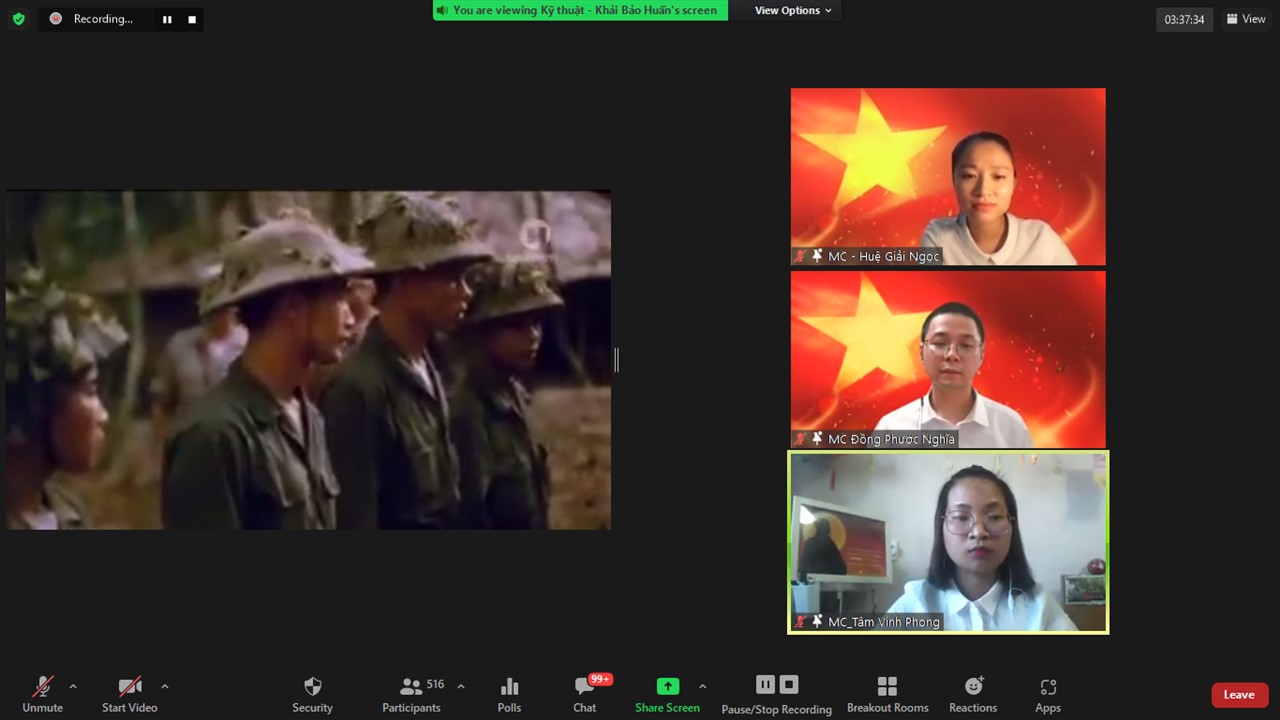Expand video options caret beside Start Video
Viewport: 1280px width, 720px height.
click(165, 686)
